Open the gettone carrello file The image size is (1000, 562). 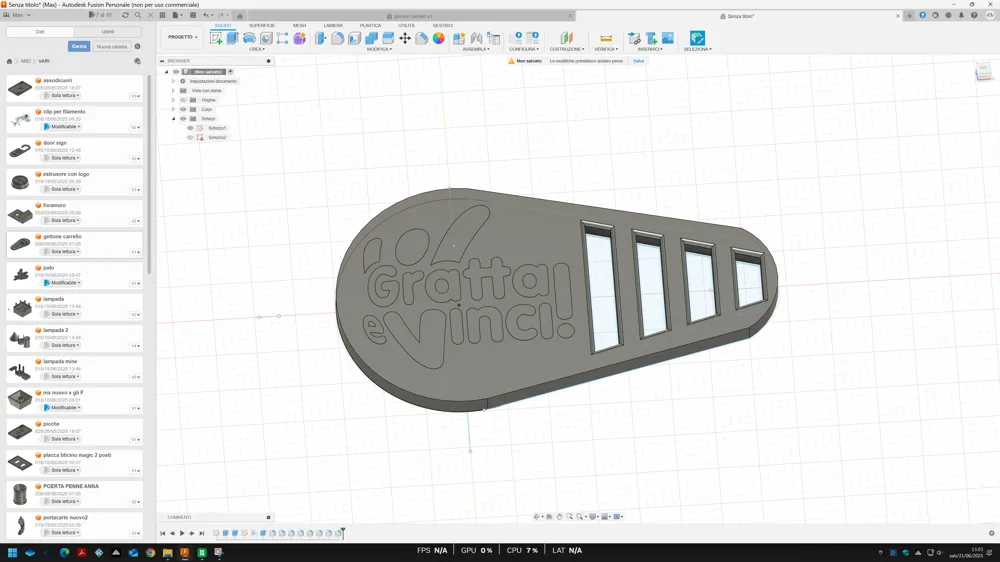(x=75, y=244)
